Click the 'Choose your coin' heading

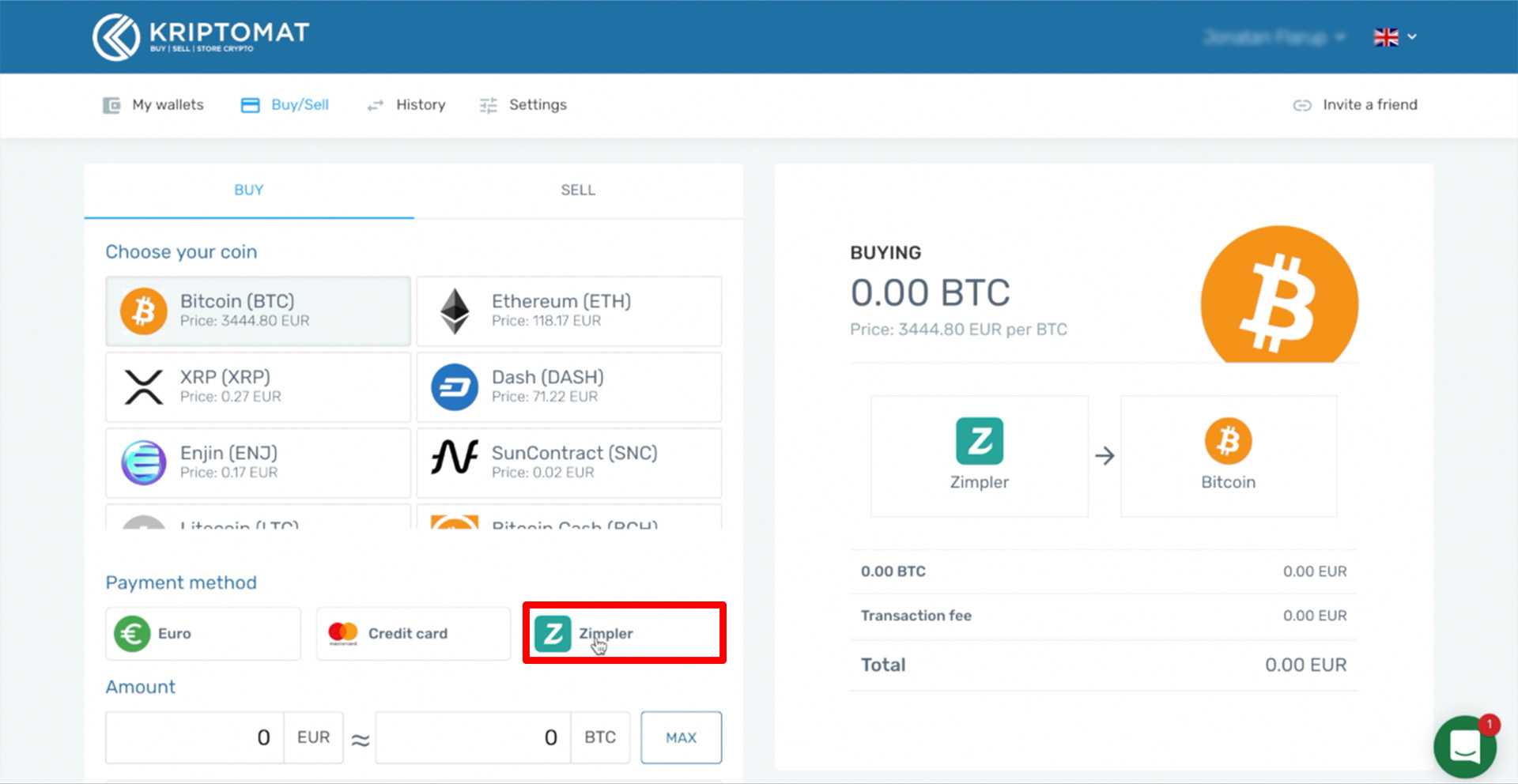pyautogui.click(x=182, y=252)
